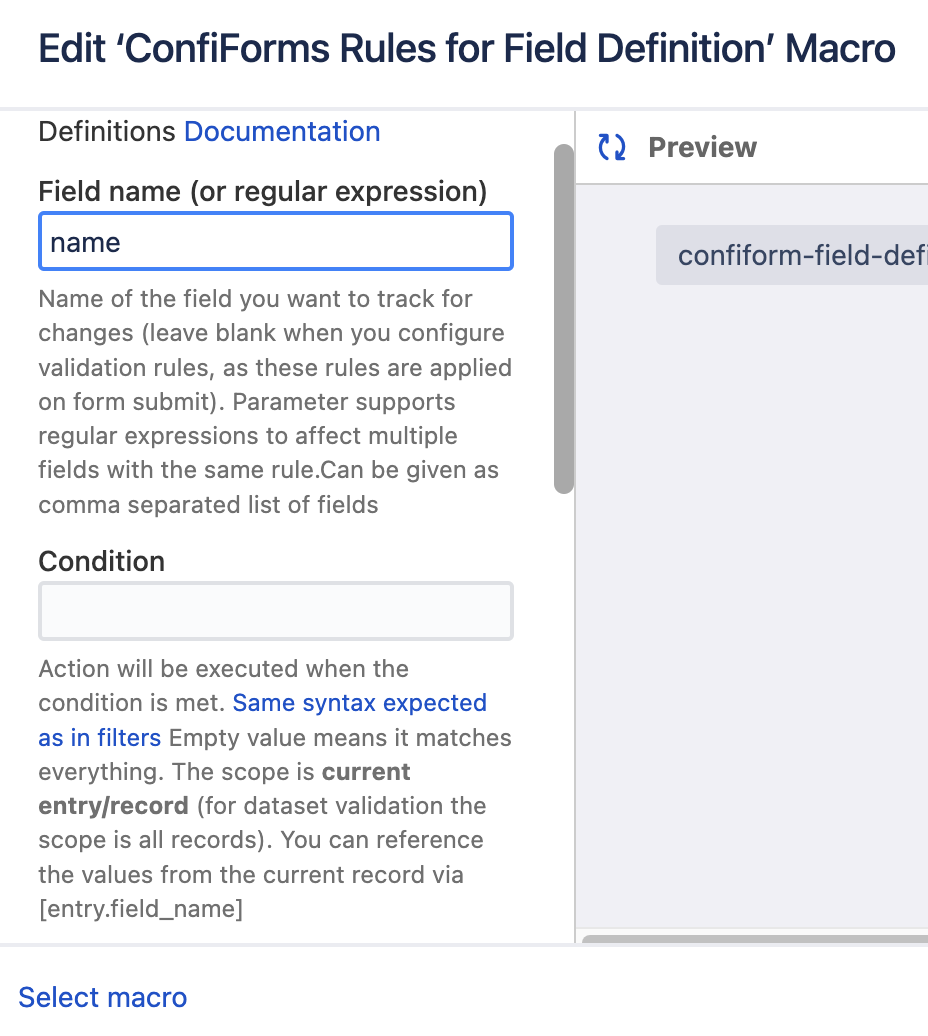Focus the empty Condition input field
The width and height of the screenshot is (928, 1036).
275,611
